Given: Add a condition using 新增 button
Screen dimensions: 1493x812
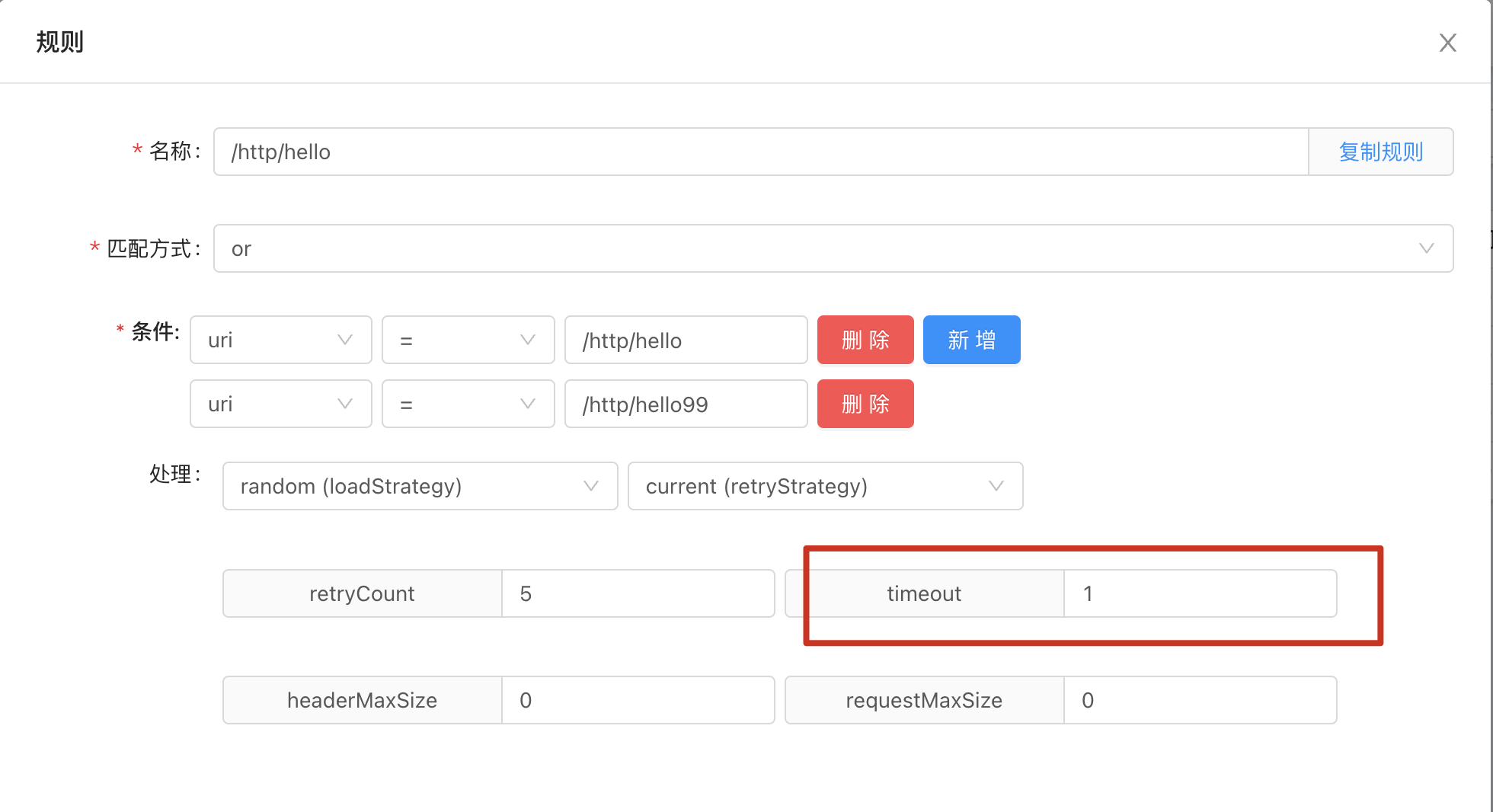Looking at the screenshot, I should pyautogui.click(x=972, y=340).
